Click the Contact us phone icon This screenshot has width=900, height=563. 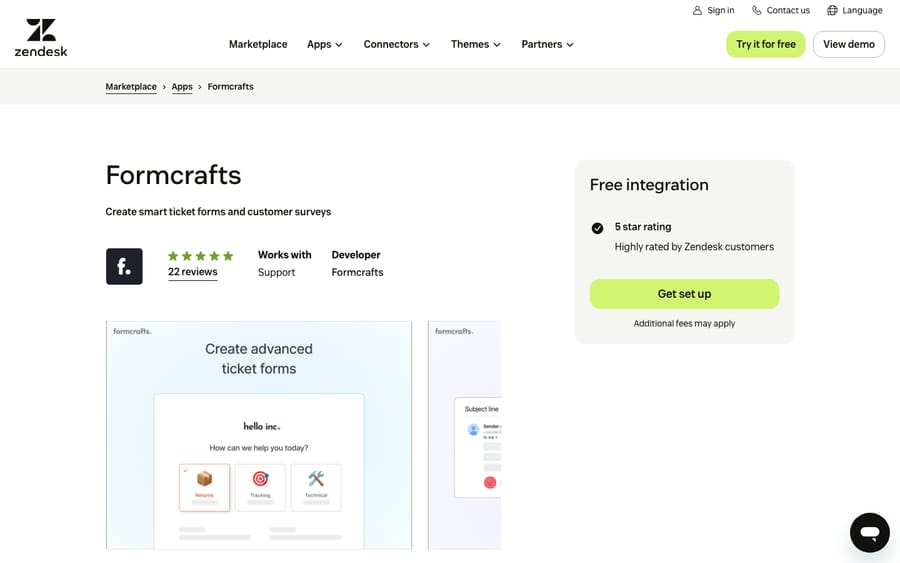pos(757,10)
